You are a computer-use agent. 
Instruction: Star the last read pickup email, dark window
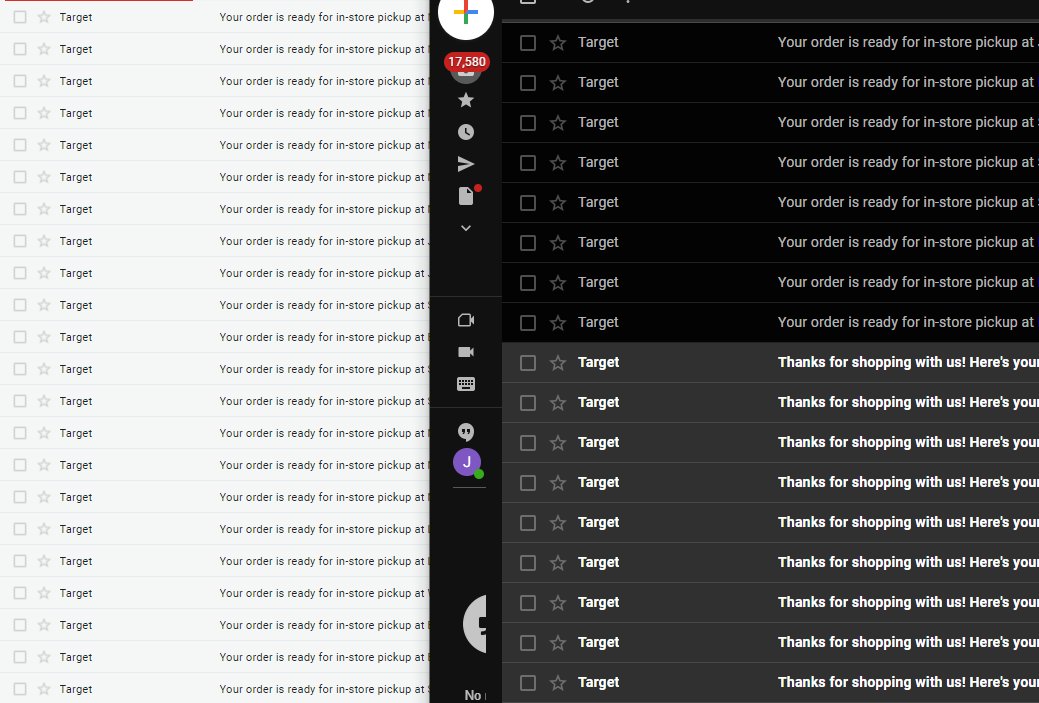tap(558, 323)
